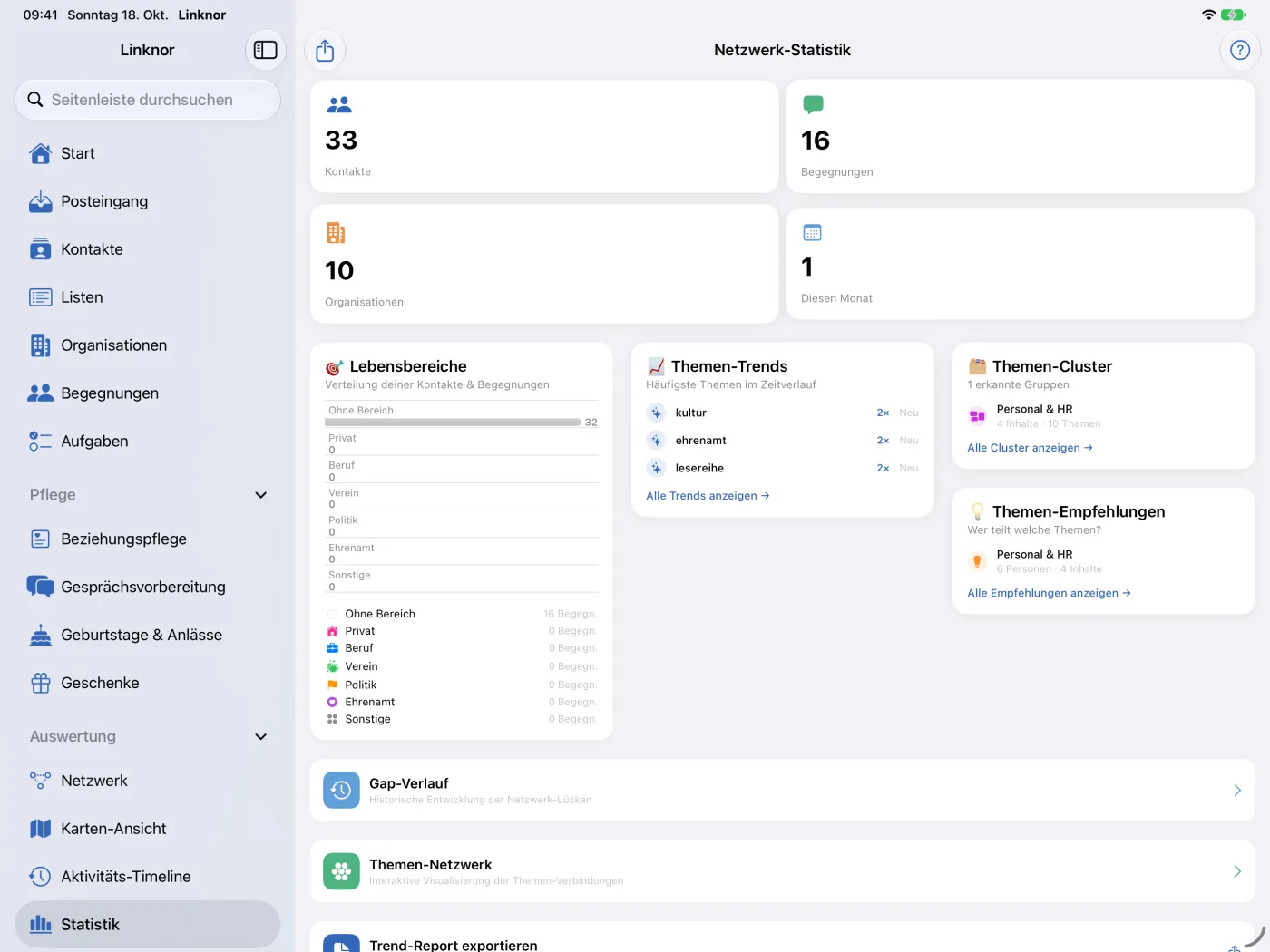Click the Themen-Empfehlungen orange lightbulb icon
Viewport: 1270px width, 952px height.
[x=977, y=561]
